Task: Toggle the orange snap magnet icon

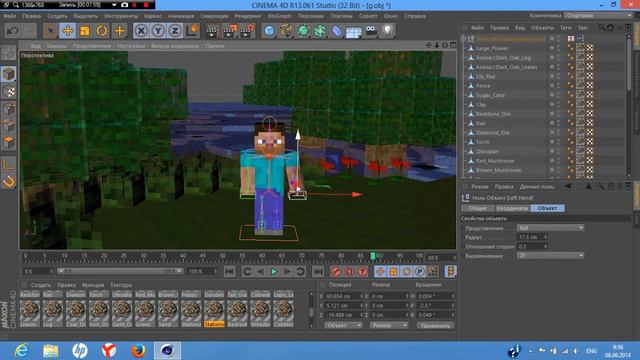Action: (9, 182)
